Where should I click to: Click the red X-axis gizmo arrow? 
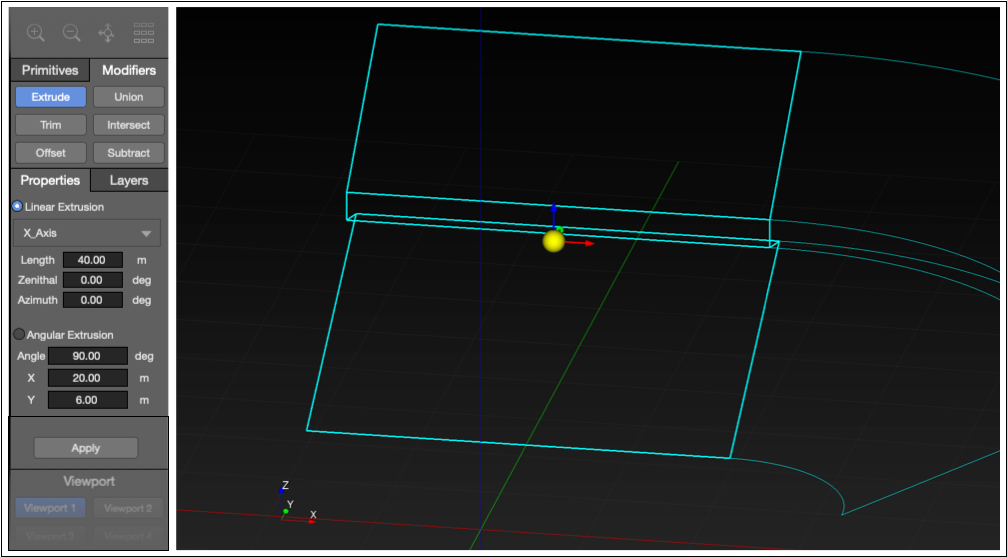click(582, 243)
